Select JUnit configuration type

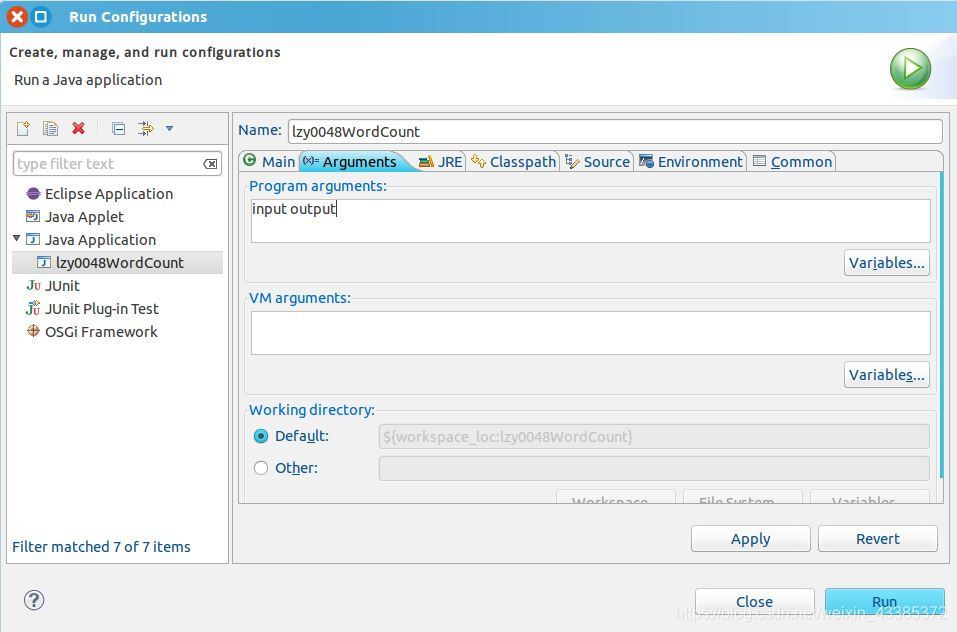62,285
